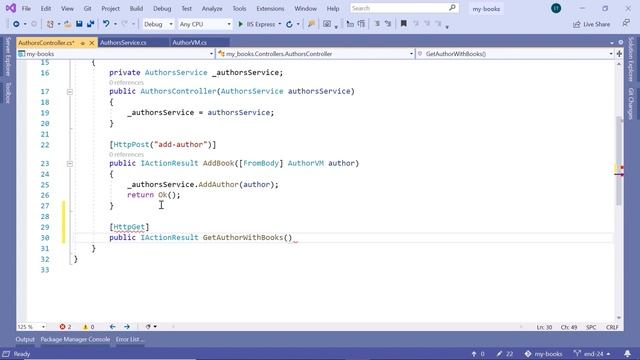Screen dimensions: 640x360
Task: Go to next issue with right arrow
Action: (127, 327)
